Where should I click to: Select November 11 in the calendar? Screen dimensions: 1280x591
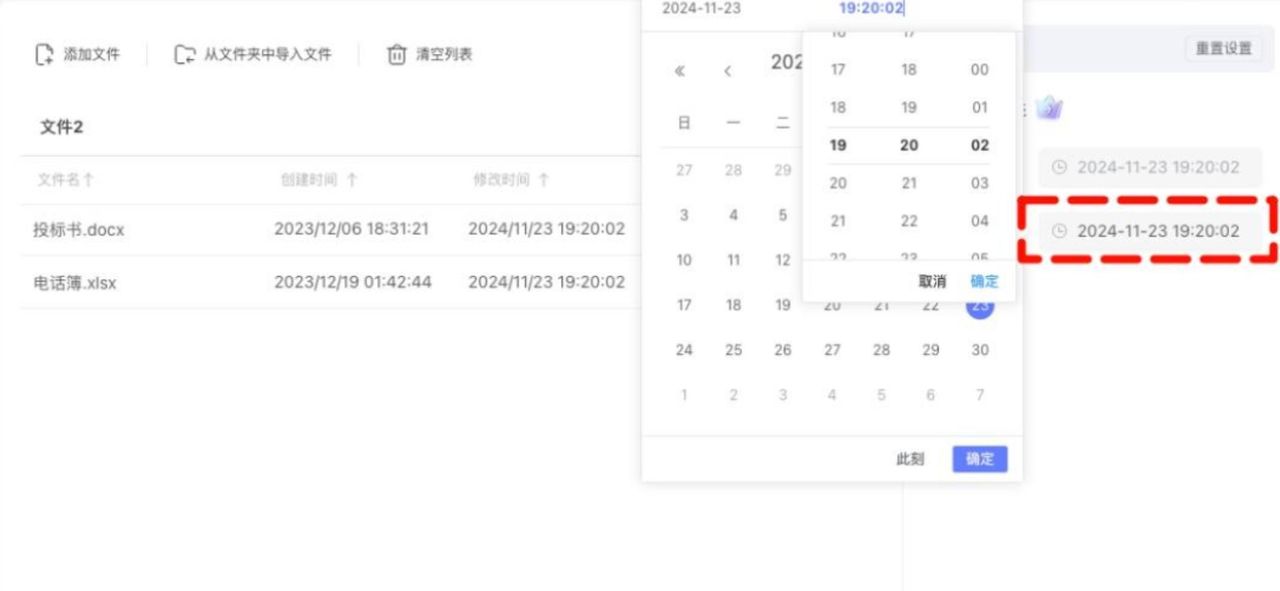pos(733,260)
